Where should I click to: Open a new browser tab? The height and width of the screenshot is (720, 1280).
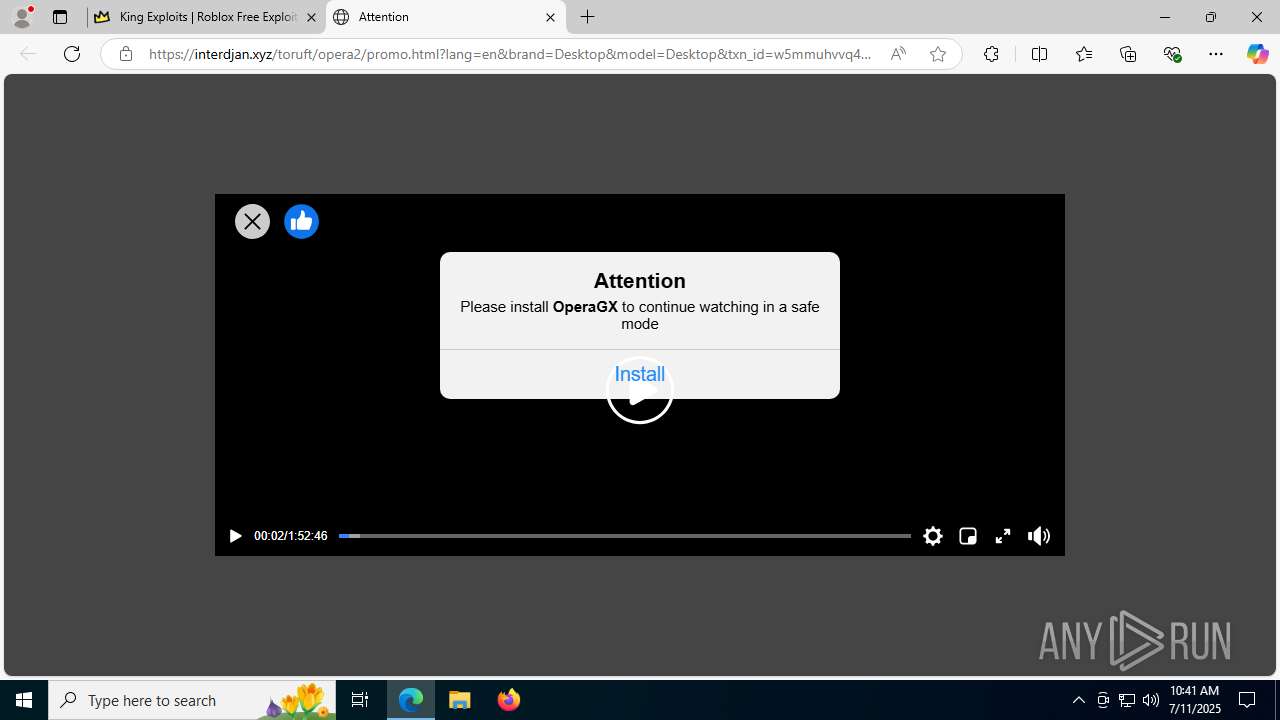(x=588, y=17)
